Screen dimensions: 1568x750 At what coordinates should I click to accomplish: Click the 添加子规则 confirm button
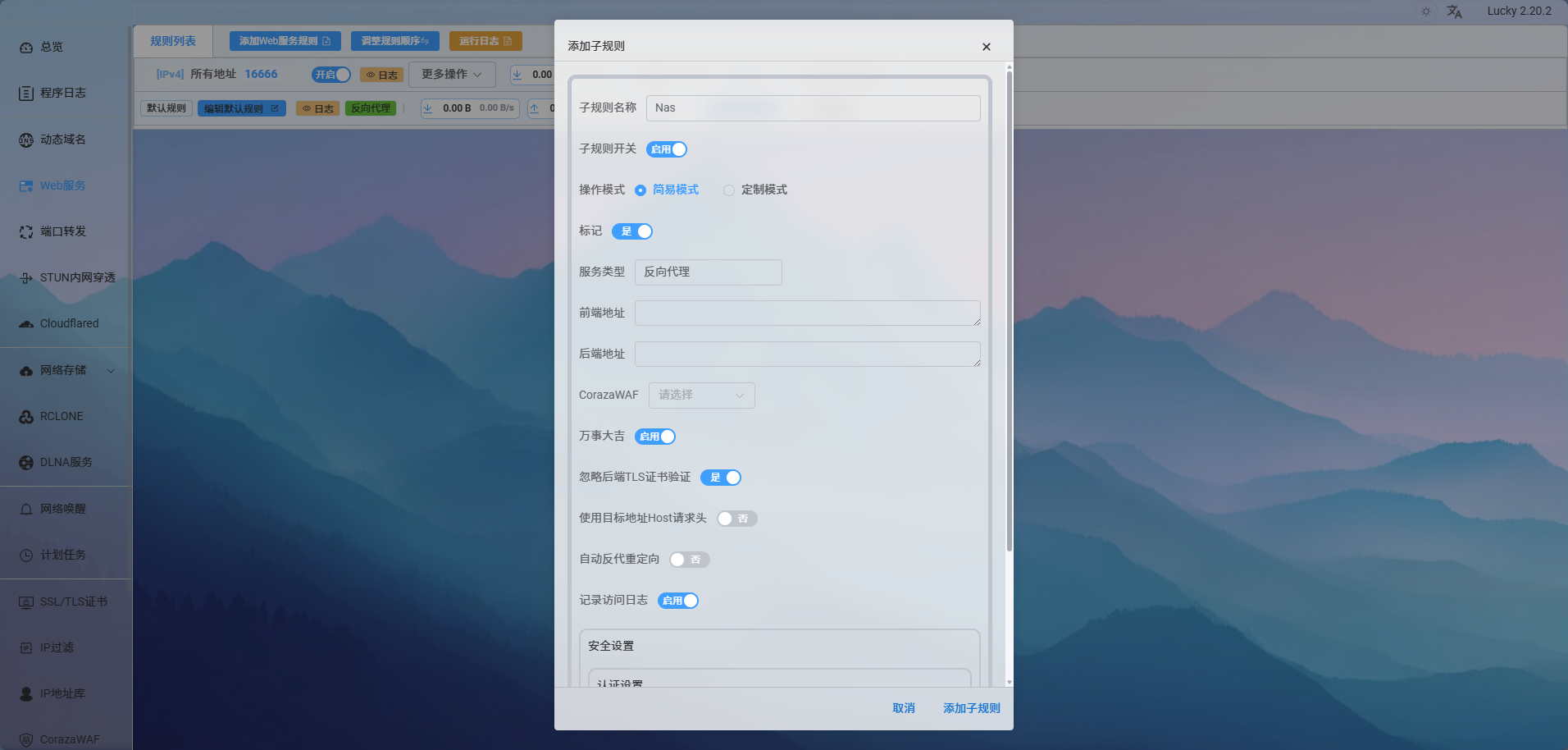click(971, 708)
